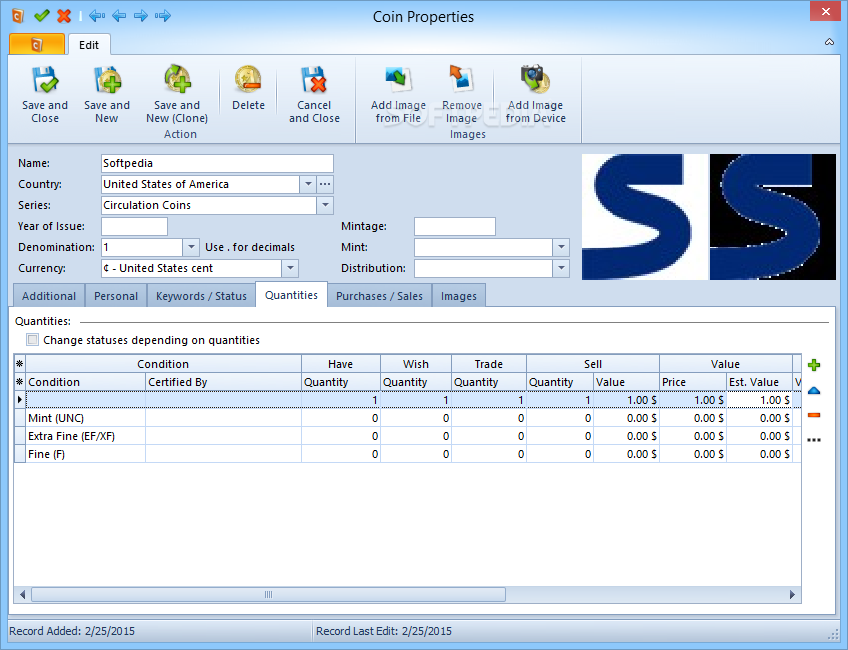The width and height of the screenshot is (848, 650).
Task: Select Quantities tab
Action: coord(292,295)
